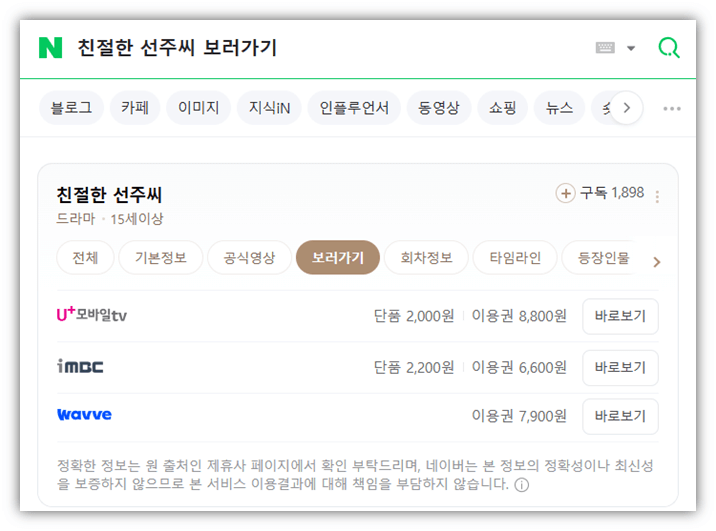Switch to the 이미지 tab

pos(199,108)
